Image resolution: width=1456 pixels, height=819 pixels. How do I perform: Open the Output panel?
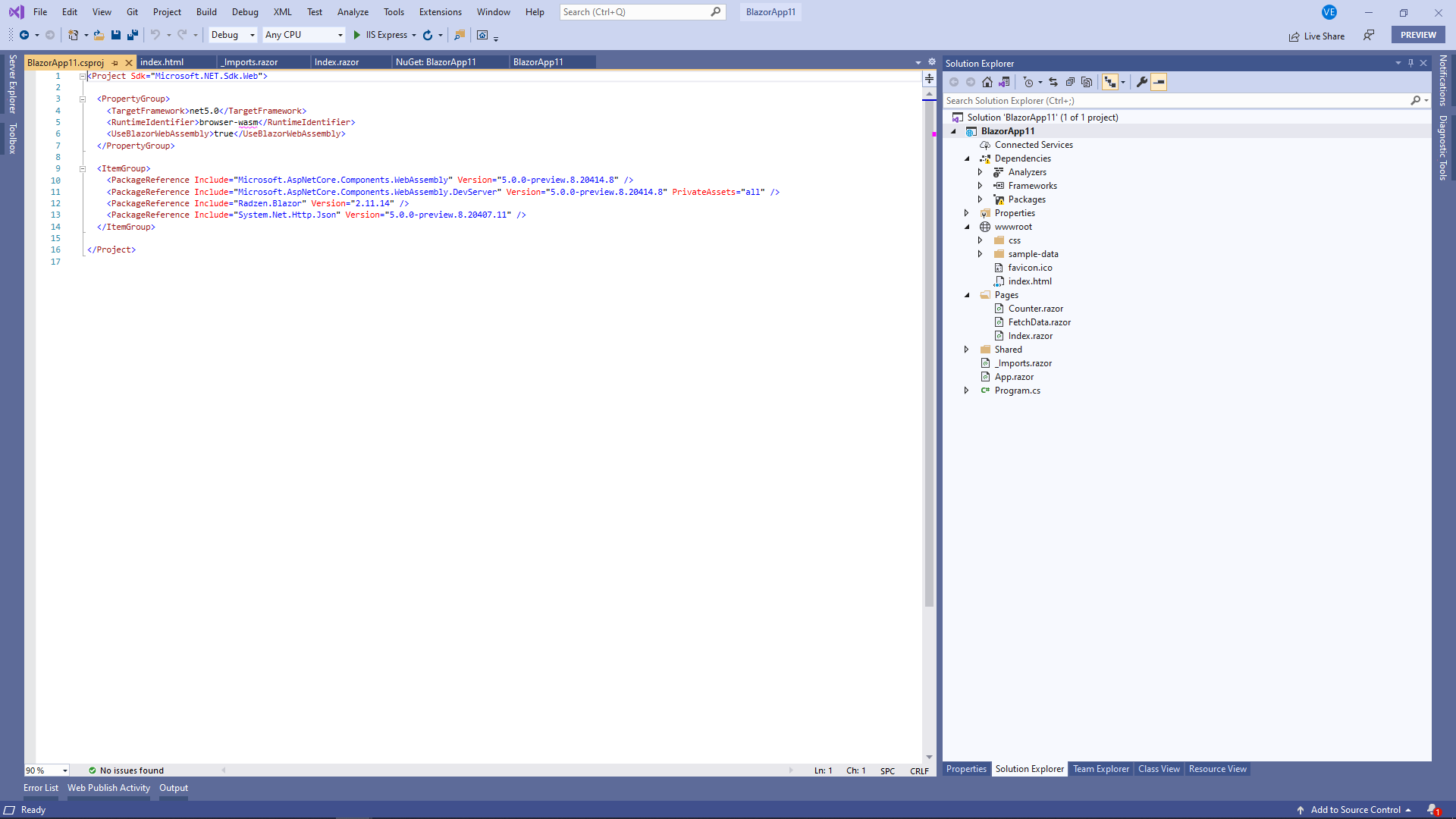174,788
